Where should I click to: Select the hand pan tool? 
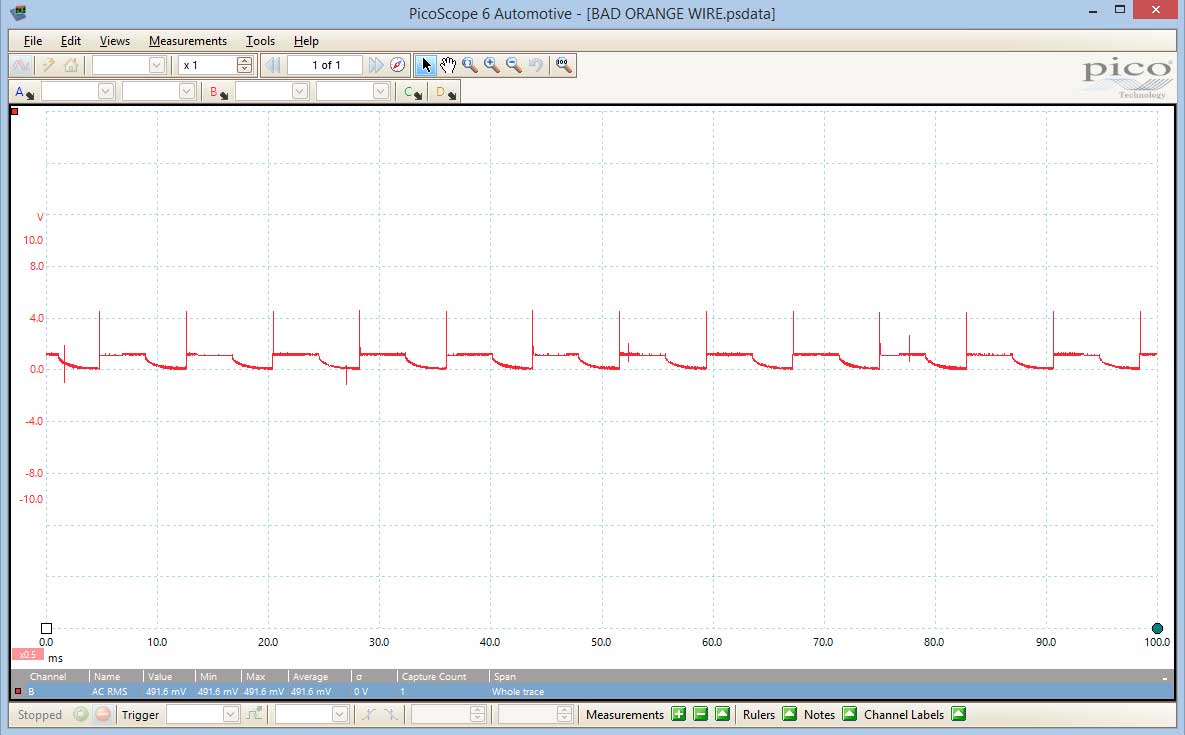(448, 65)
